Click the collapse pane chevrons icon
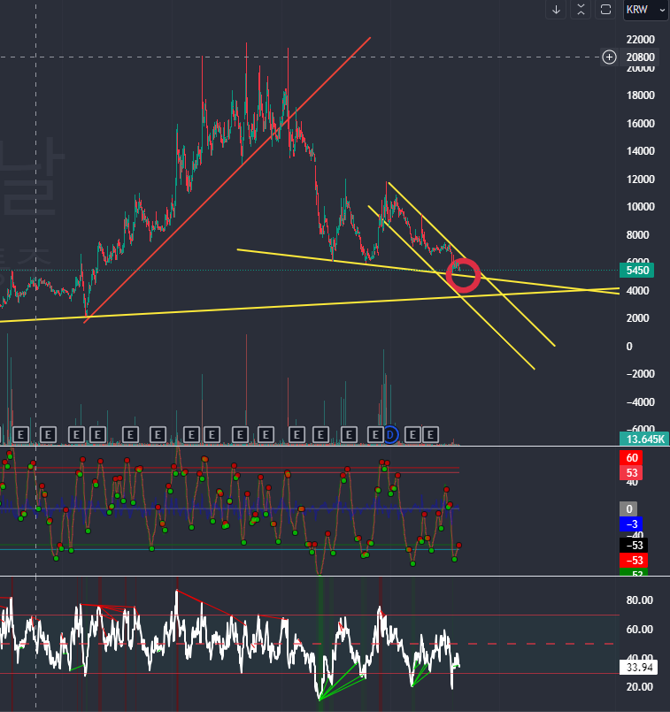 581,10
